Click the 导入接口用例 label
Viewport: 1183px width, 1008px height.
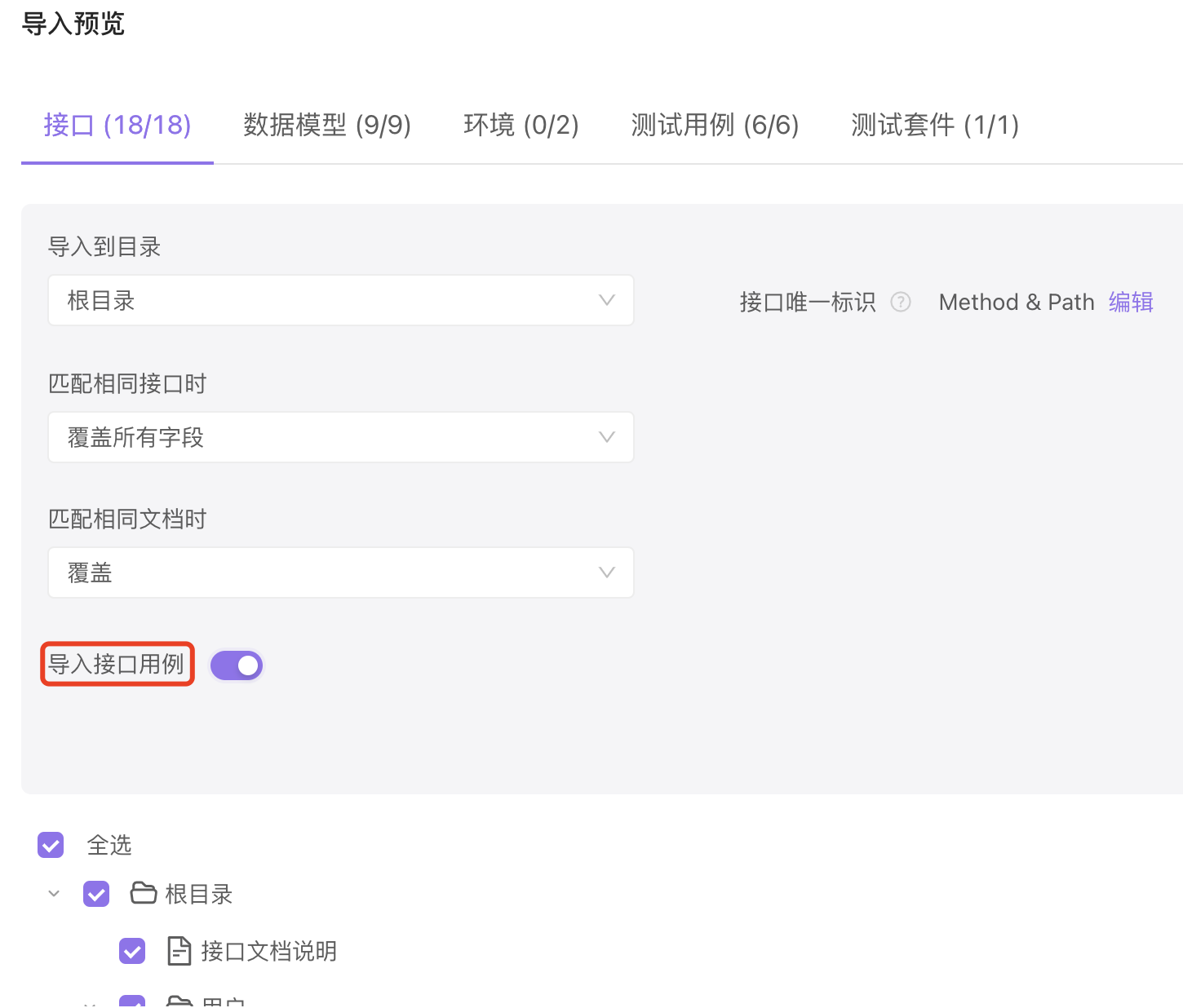117,664
